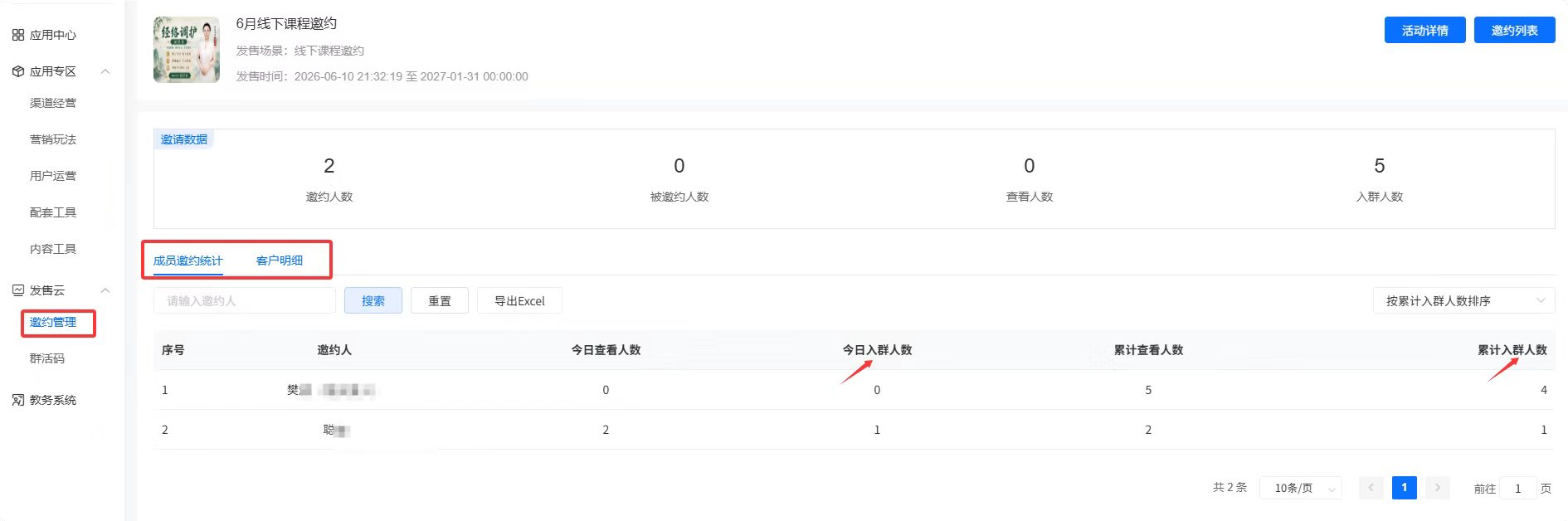This screenshot has width=1568, height=521.
Task: Click the 重置 button
Action: [440, 300]
